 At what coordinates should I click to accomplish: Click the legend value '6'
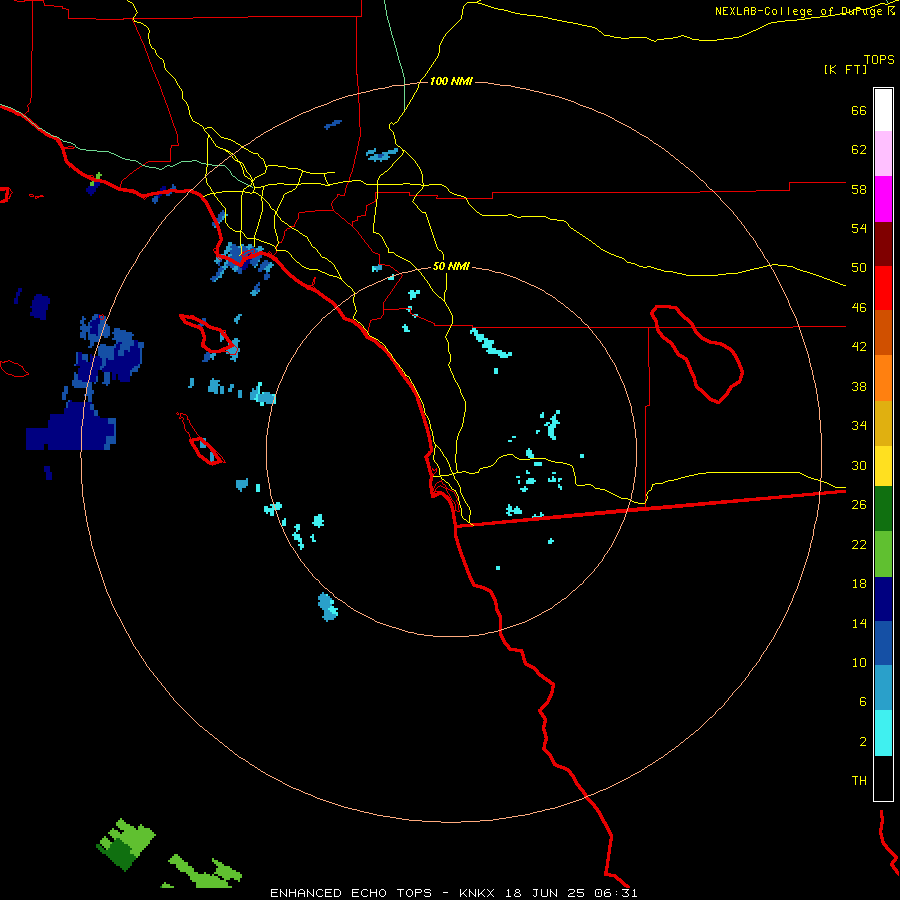coord(863,702)
